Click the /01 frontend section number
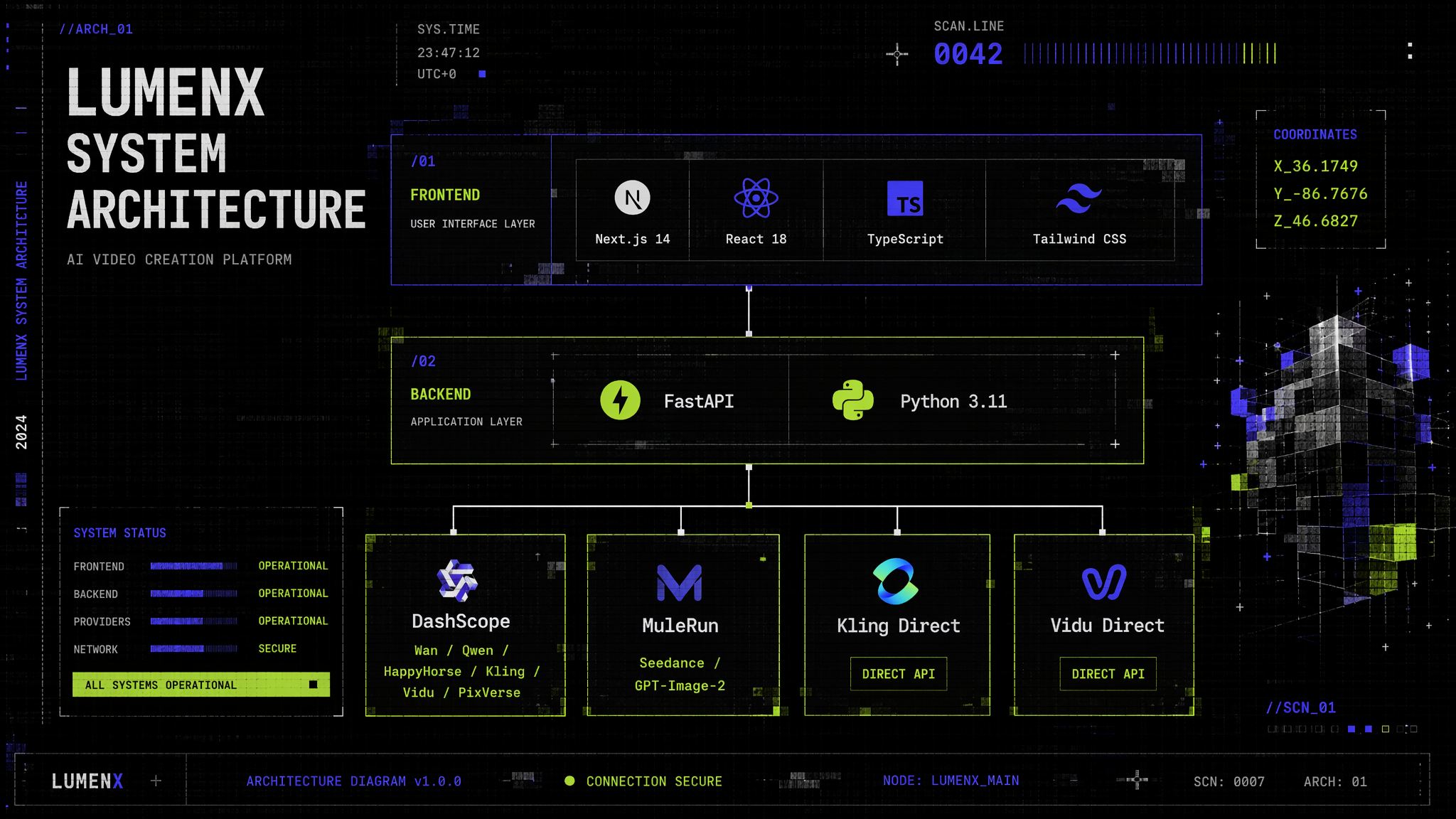Viewport: 1456px width, 819px height. point(423,161)
